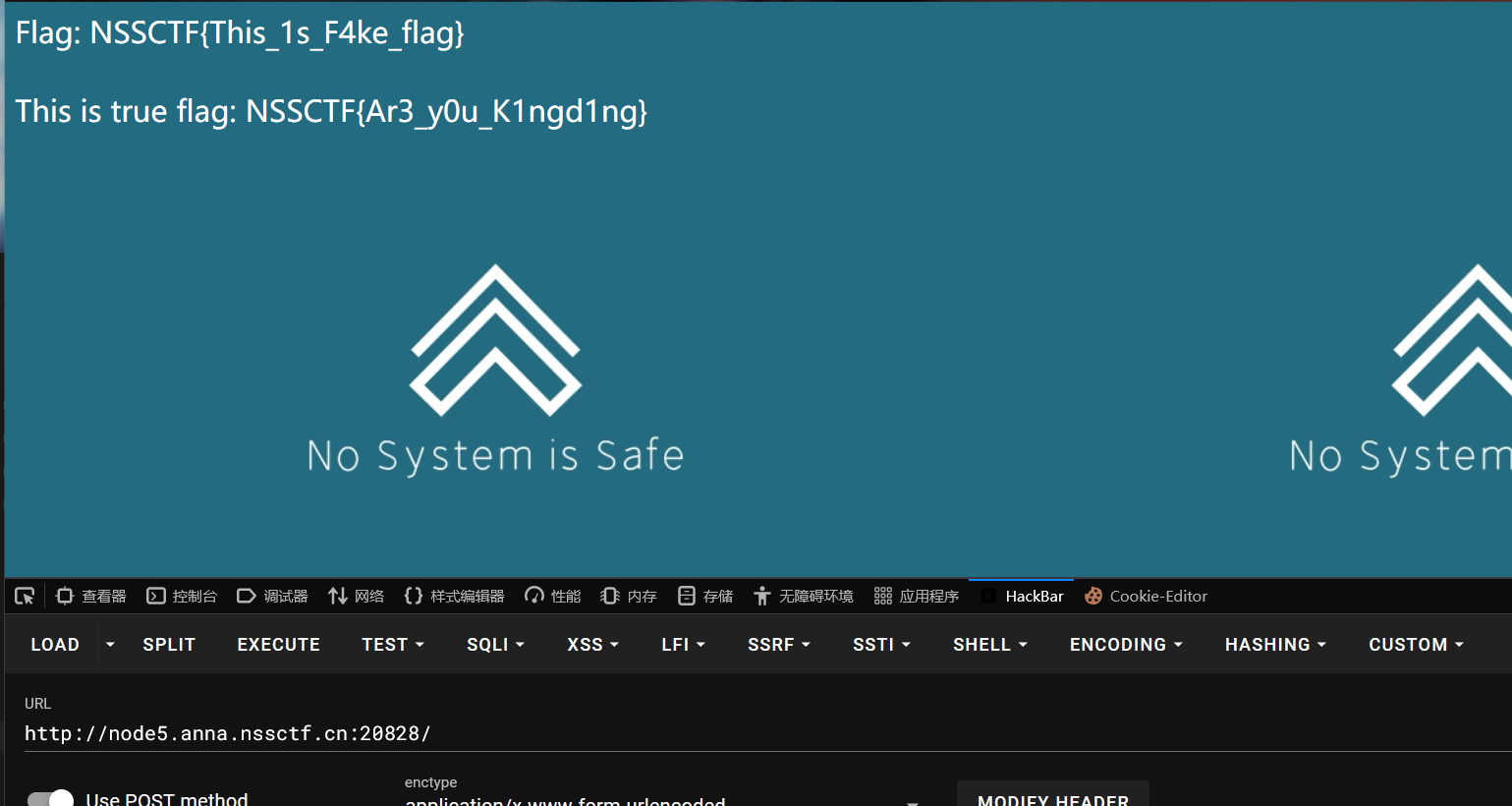
Task: Click the fake flag text NSSCTF{This_1s_F4ke_flag}
Action: 277,33
